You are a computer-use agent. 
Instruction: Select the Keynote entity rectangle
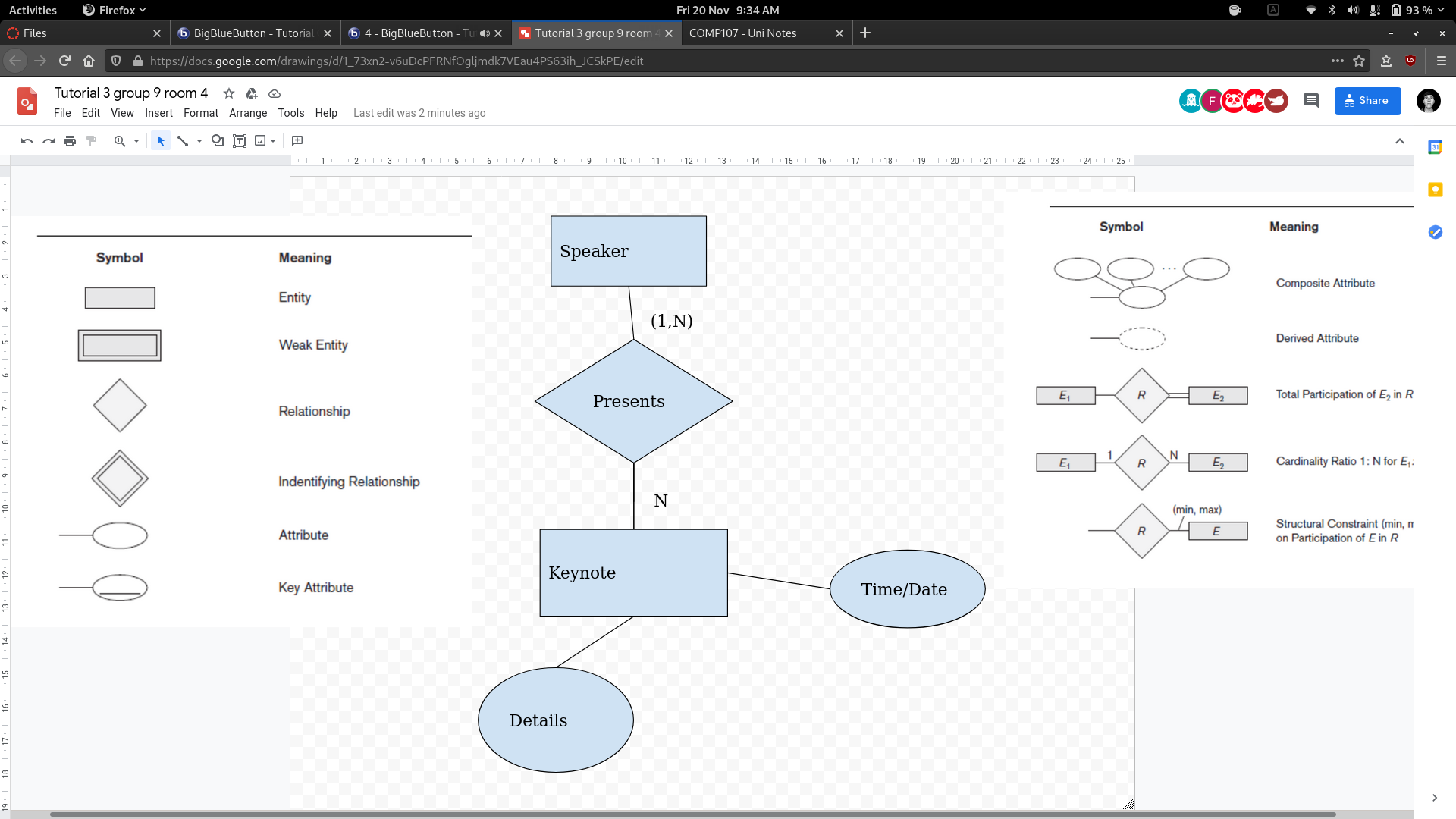pos(634,573)
